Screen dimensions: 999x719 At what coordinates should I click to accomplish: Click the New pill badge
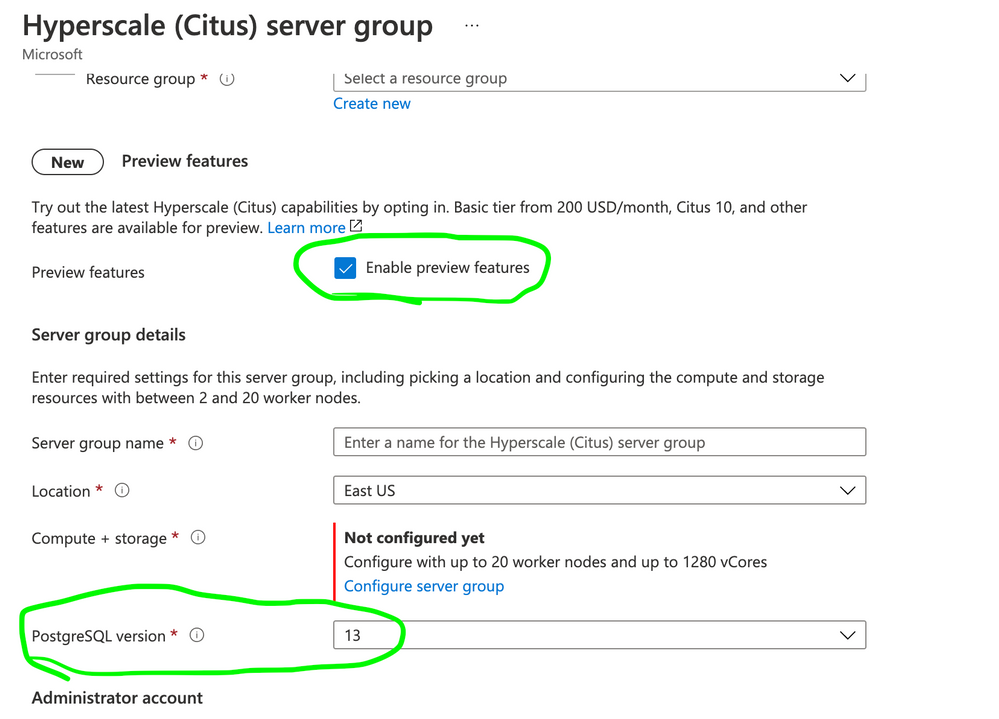click(x=67, y=161)
